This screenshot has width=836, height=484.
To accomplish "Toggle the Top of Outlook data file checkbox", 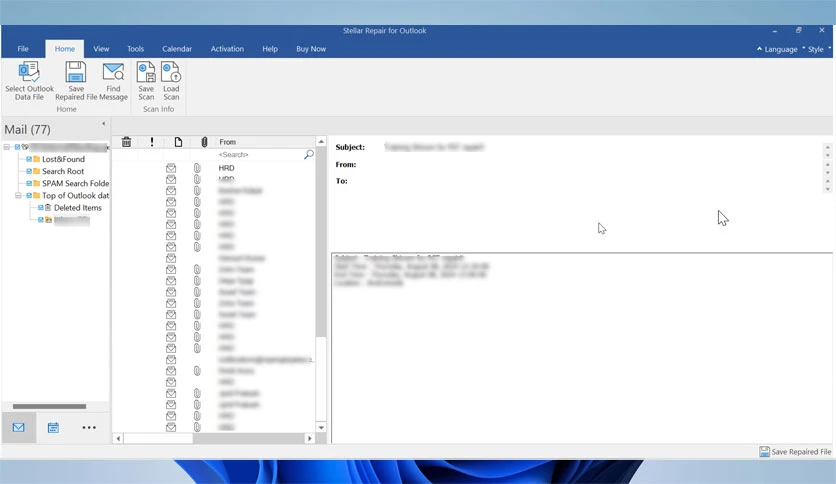I will coord(29,196).
